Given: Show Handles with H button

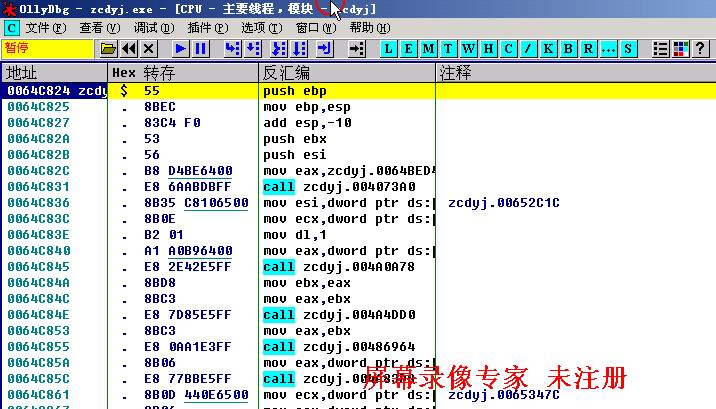Looking at the screenshot, I should pyautogui.click(x=488, y=48).
